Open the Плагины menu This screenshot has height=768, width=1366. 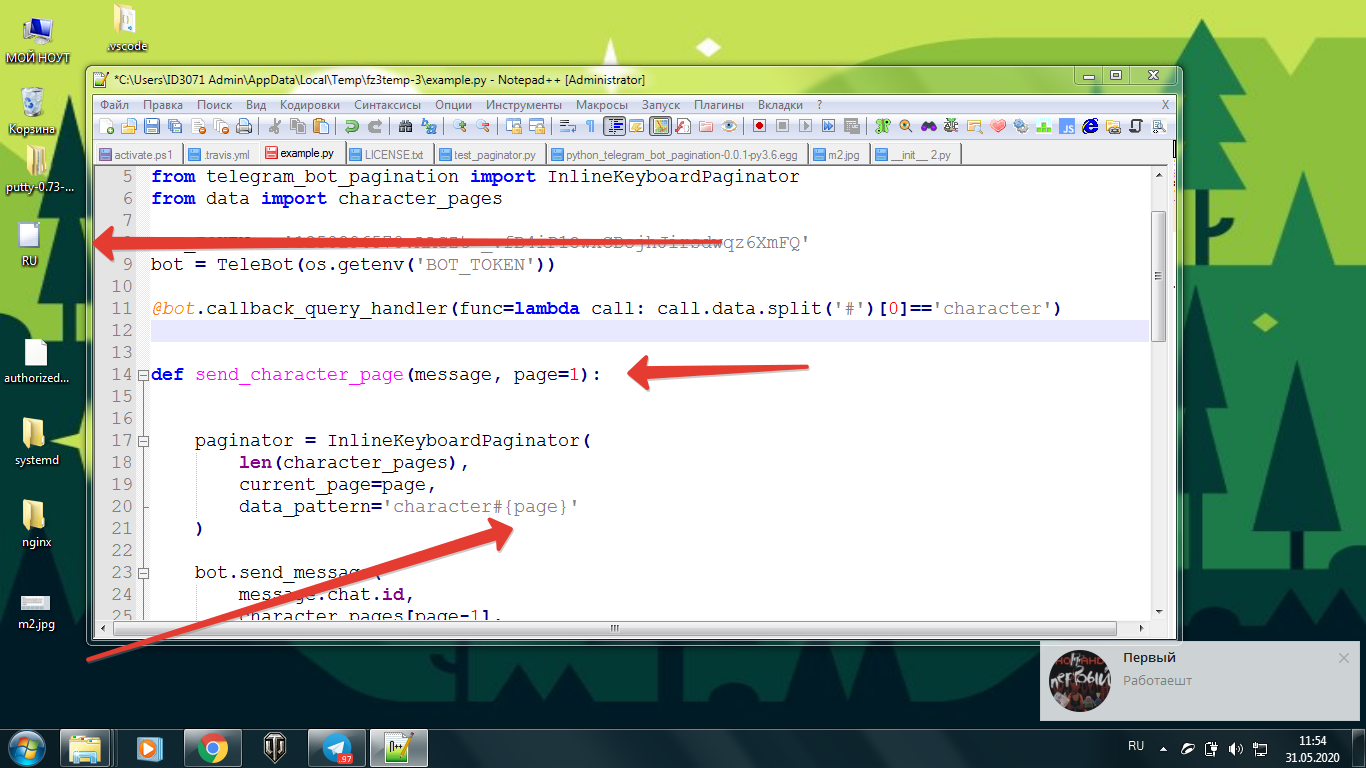[718, 105]
